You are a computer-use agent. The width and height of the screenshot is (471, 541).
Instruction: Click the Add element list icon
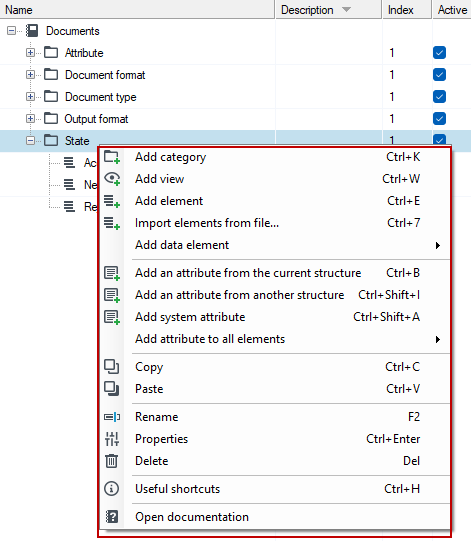tap(112, 201)
